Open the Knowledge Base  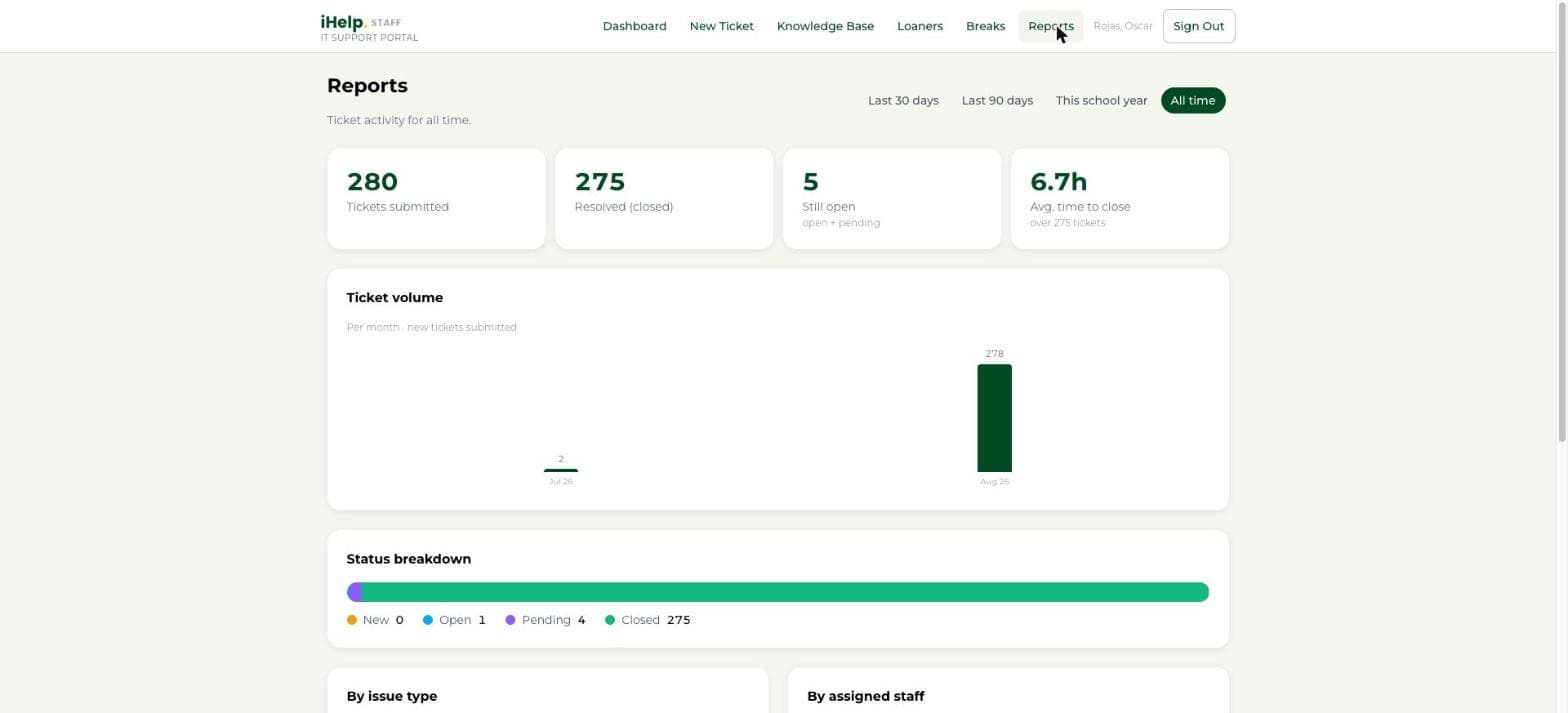coord(825,26)
